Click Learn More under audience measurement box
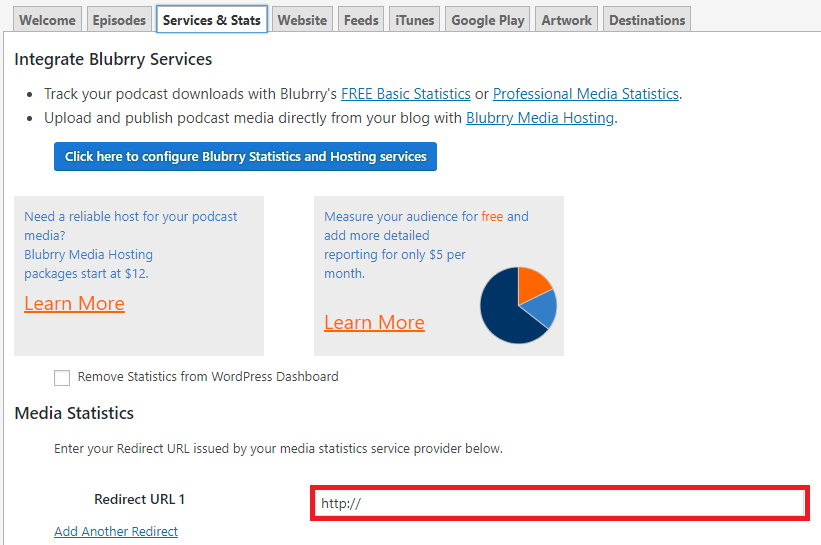 click(374, 322)
